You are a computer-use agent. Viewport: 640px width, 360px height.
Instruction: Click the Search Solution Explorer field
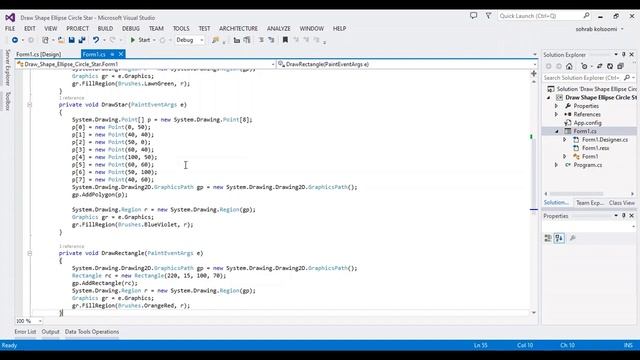click(x=589, y=78)
